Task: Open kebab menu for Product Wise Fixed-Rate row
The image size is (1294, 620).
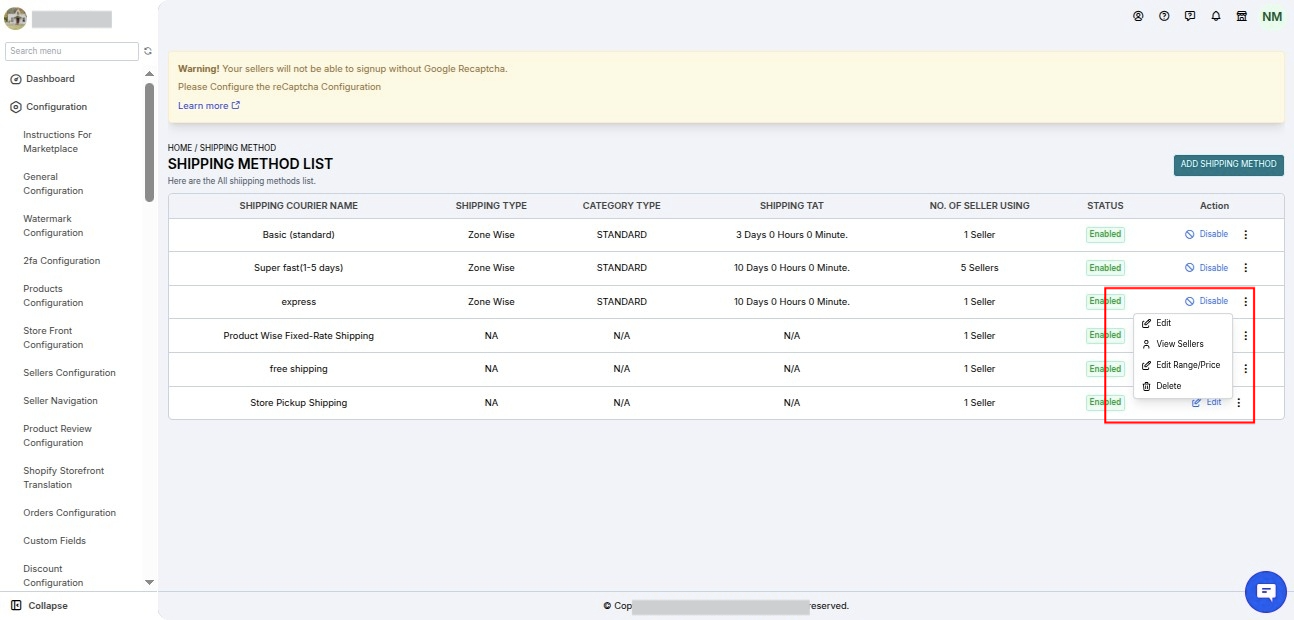Action: (x=1245, y=336)
